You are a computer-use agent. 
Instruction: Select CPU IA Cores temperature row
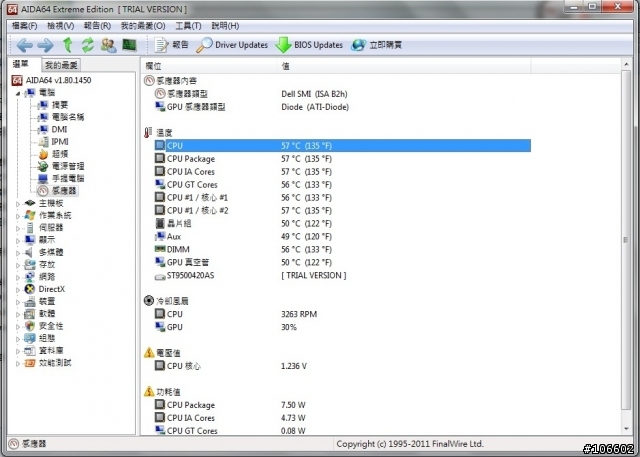point(343,172)
